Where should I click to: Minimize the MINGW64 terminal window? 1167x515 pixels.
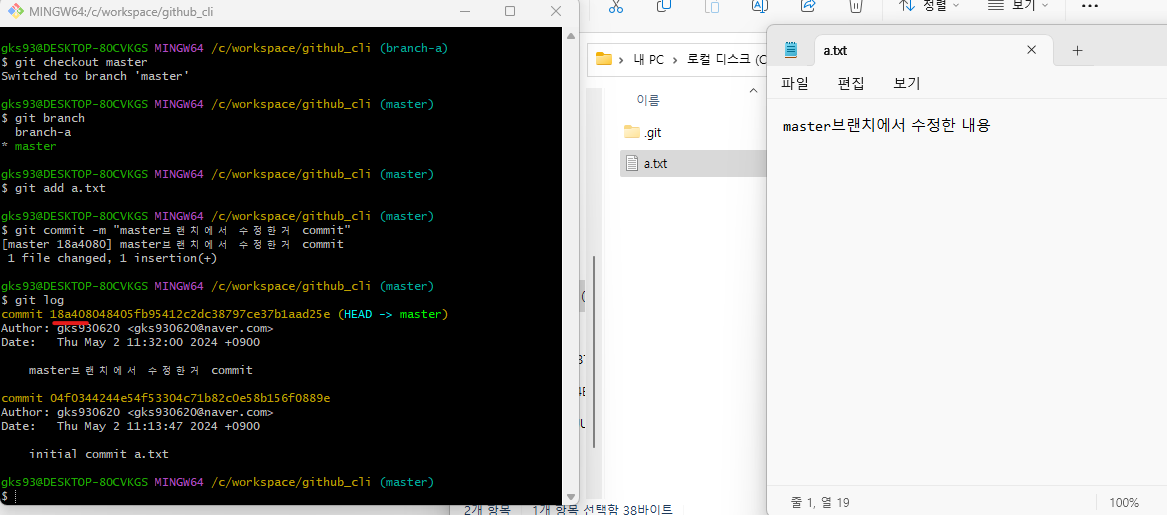click(x=465, y=11)
